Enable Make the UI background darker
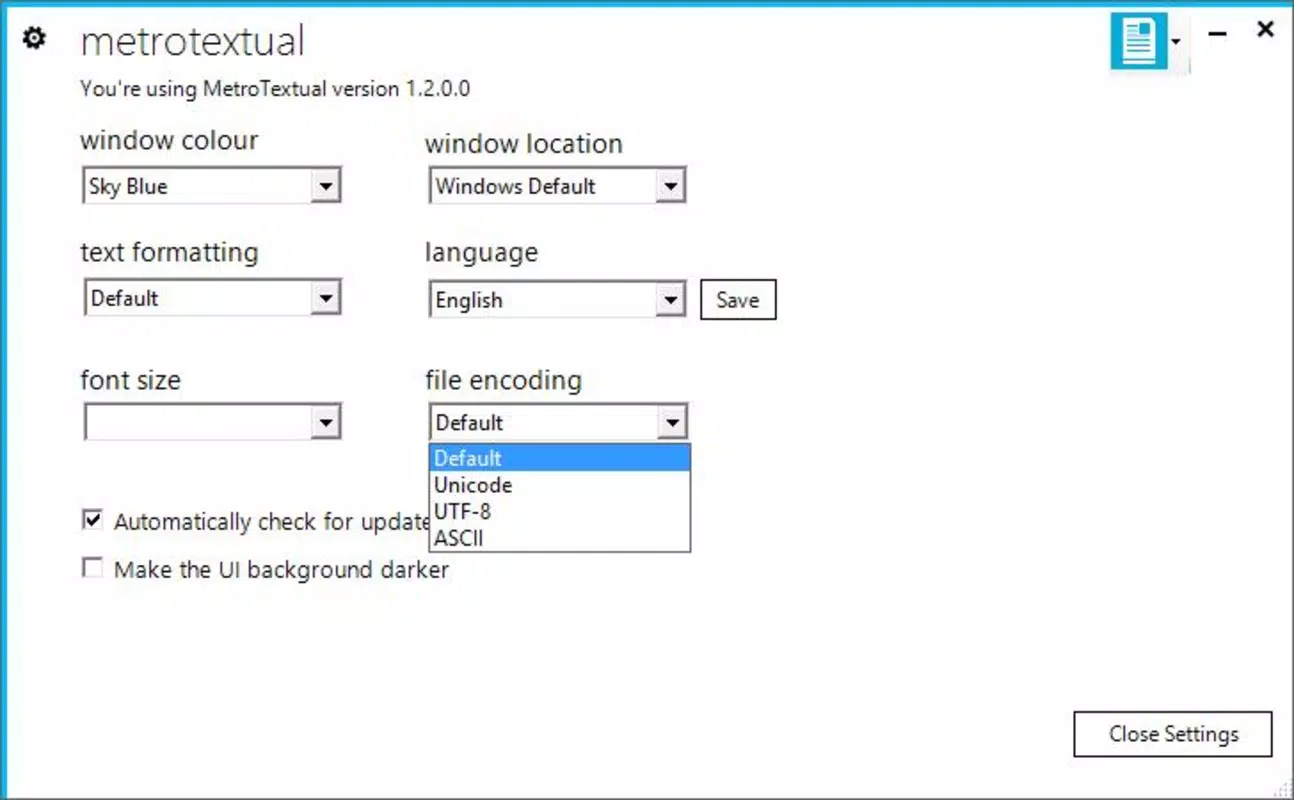 pyautogui.click(x=93, y=569)
